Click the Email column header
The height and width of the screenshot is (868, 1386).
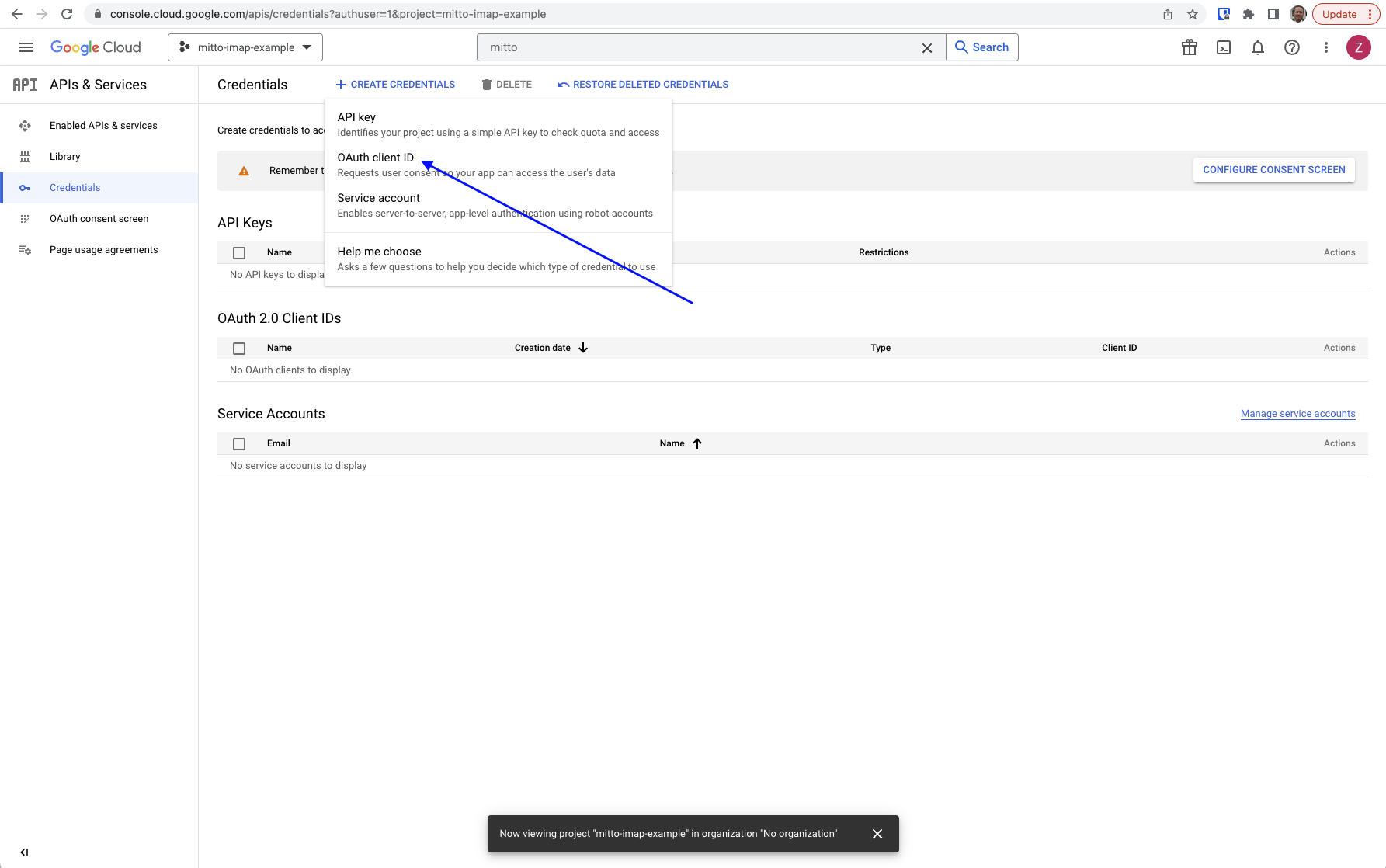click(x=279, y=443)
